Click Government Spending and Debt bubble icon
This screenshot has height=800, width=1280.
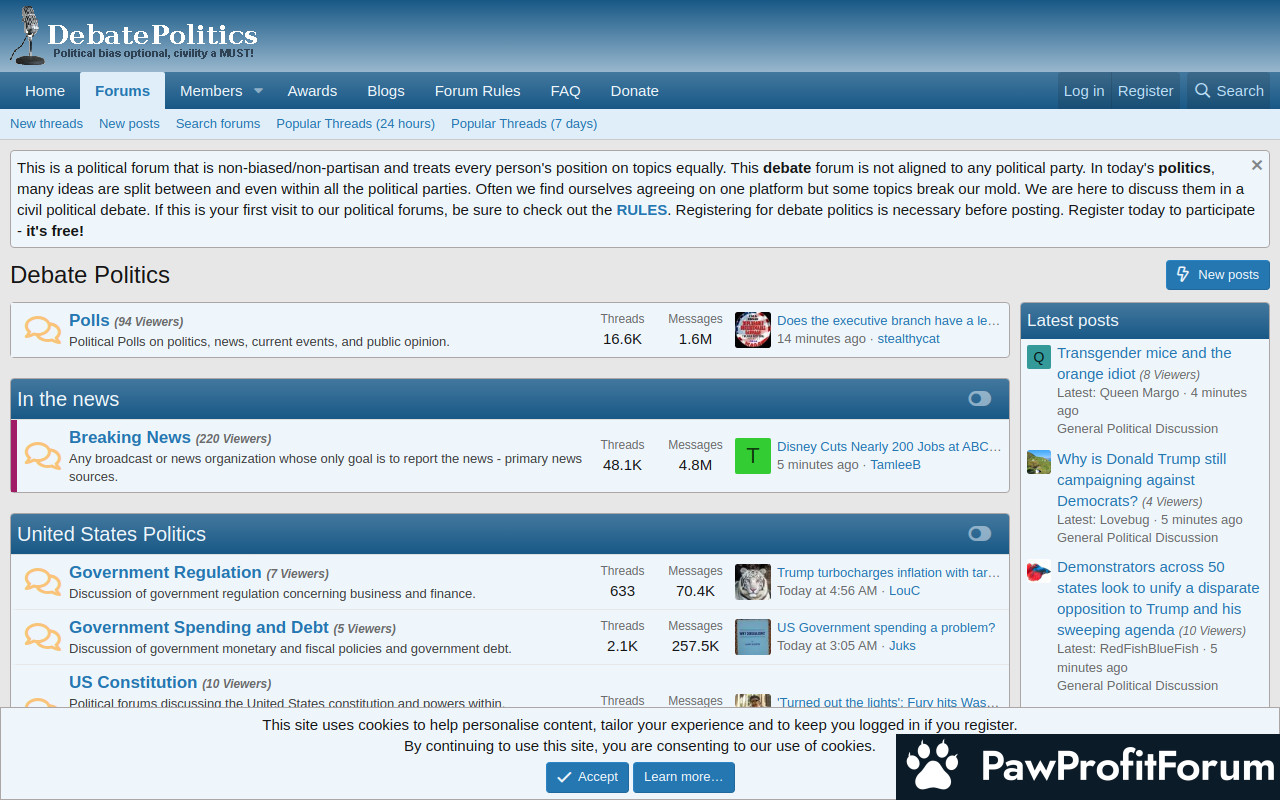[43, 637]
